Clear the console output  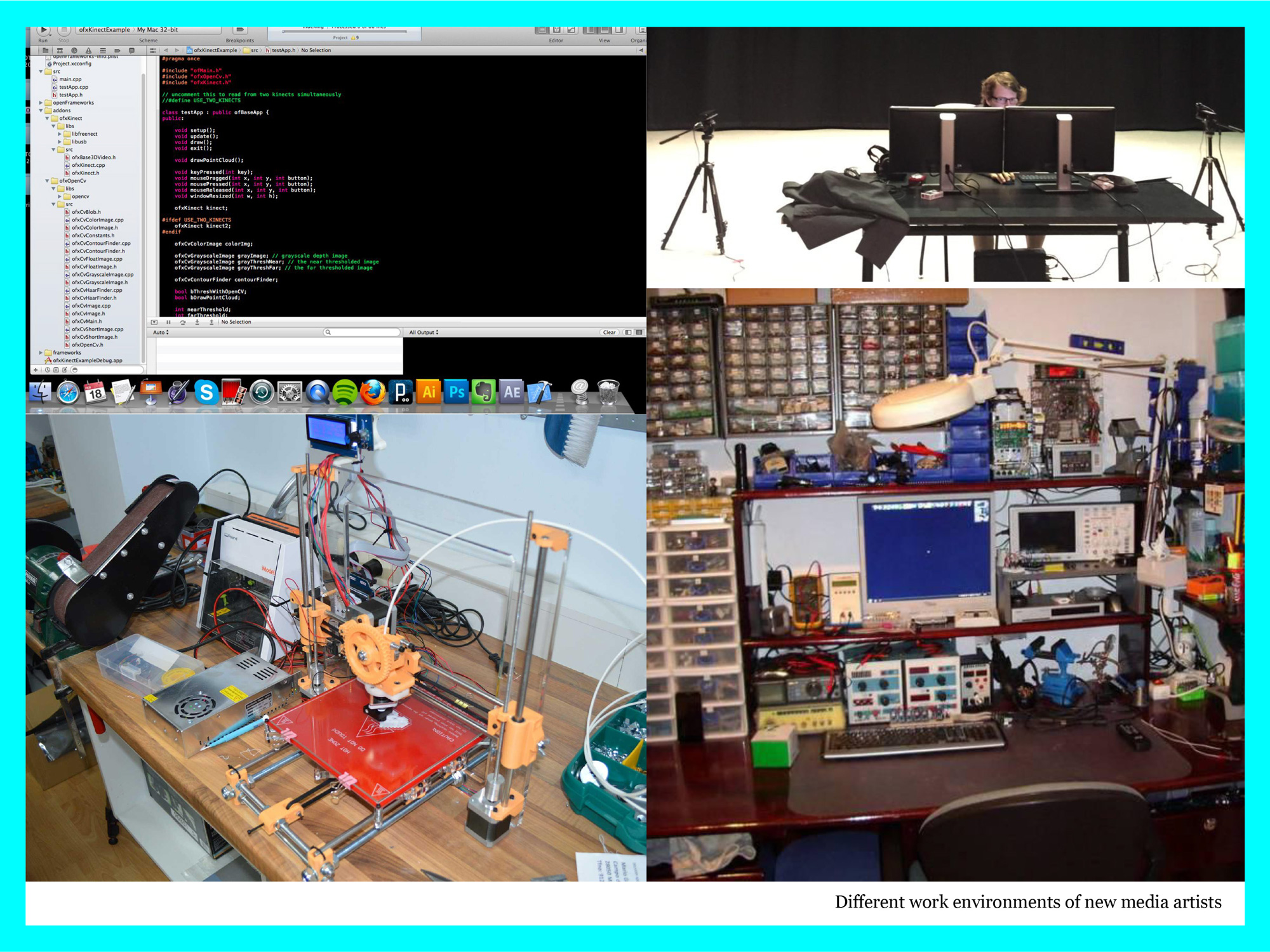[x=609, y=333]
